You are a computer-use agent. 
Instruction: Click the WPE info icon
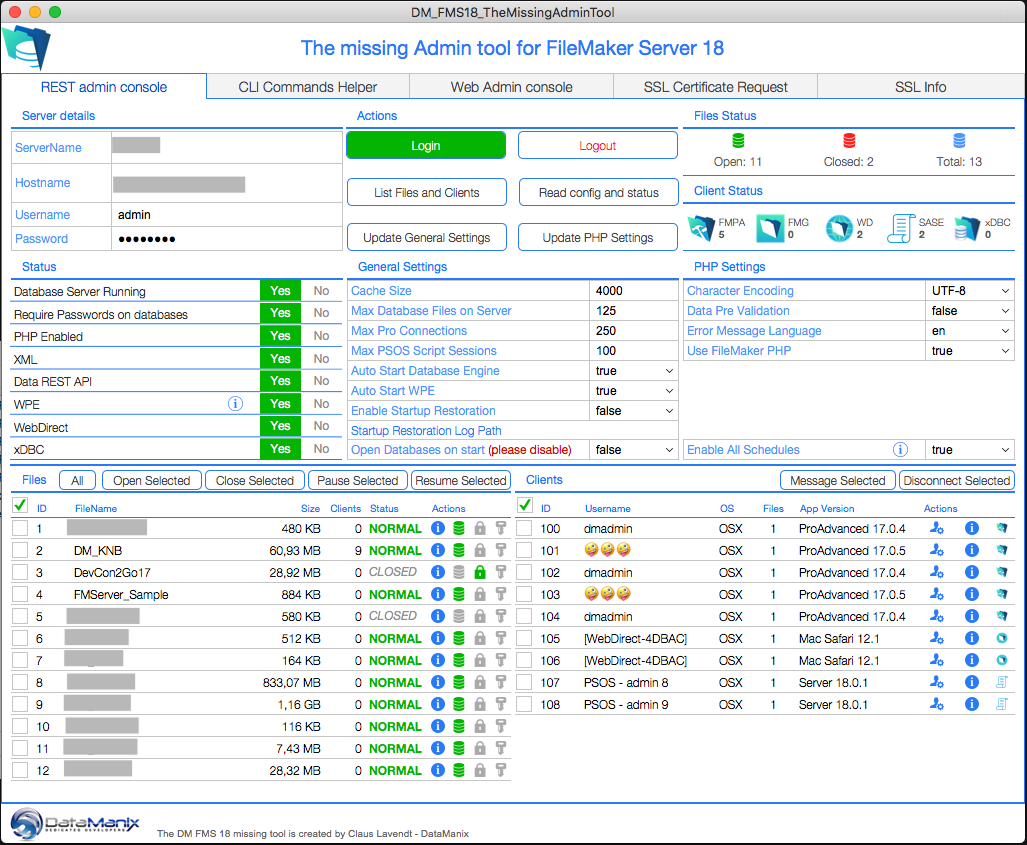click(x=235, y=404)
